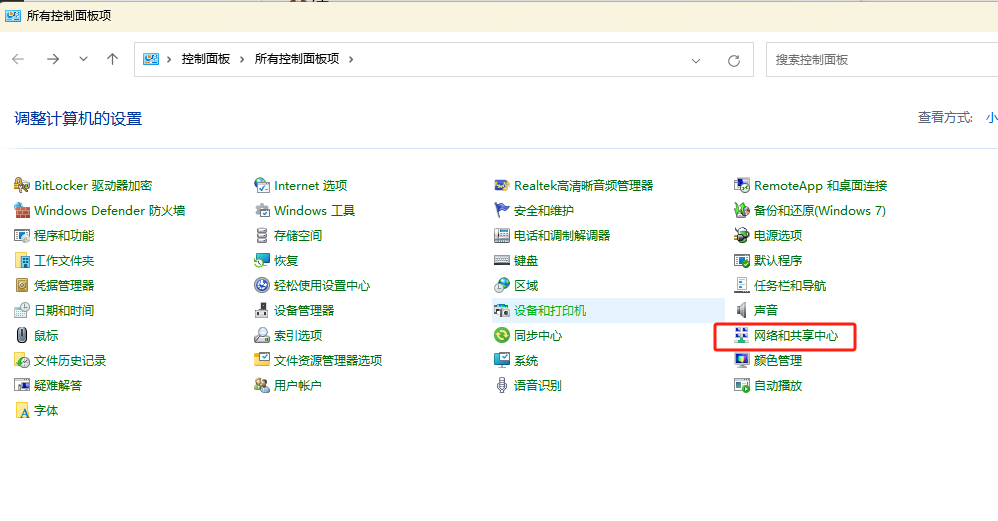Open the 用户帐户 icon

click(262, 386)
